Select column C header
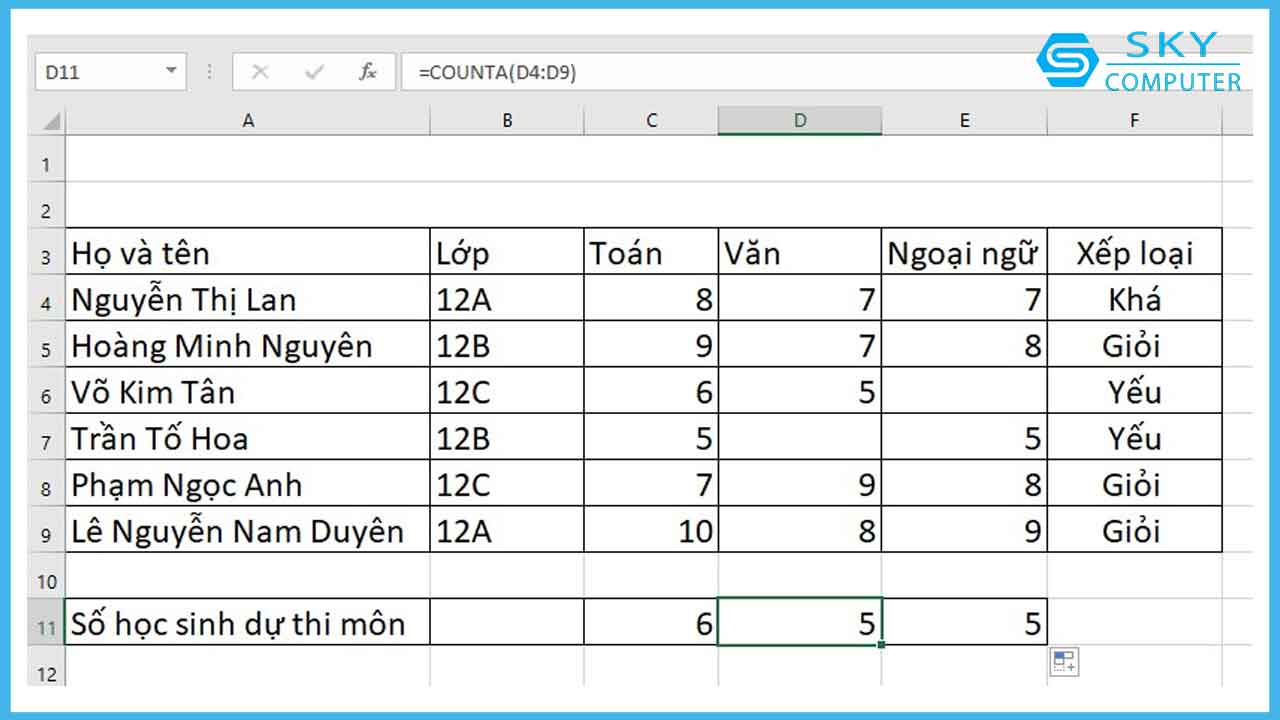The image size is (1280, 720). (x=651, y=121)
